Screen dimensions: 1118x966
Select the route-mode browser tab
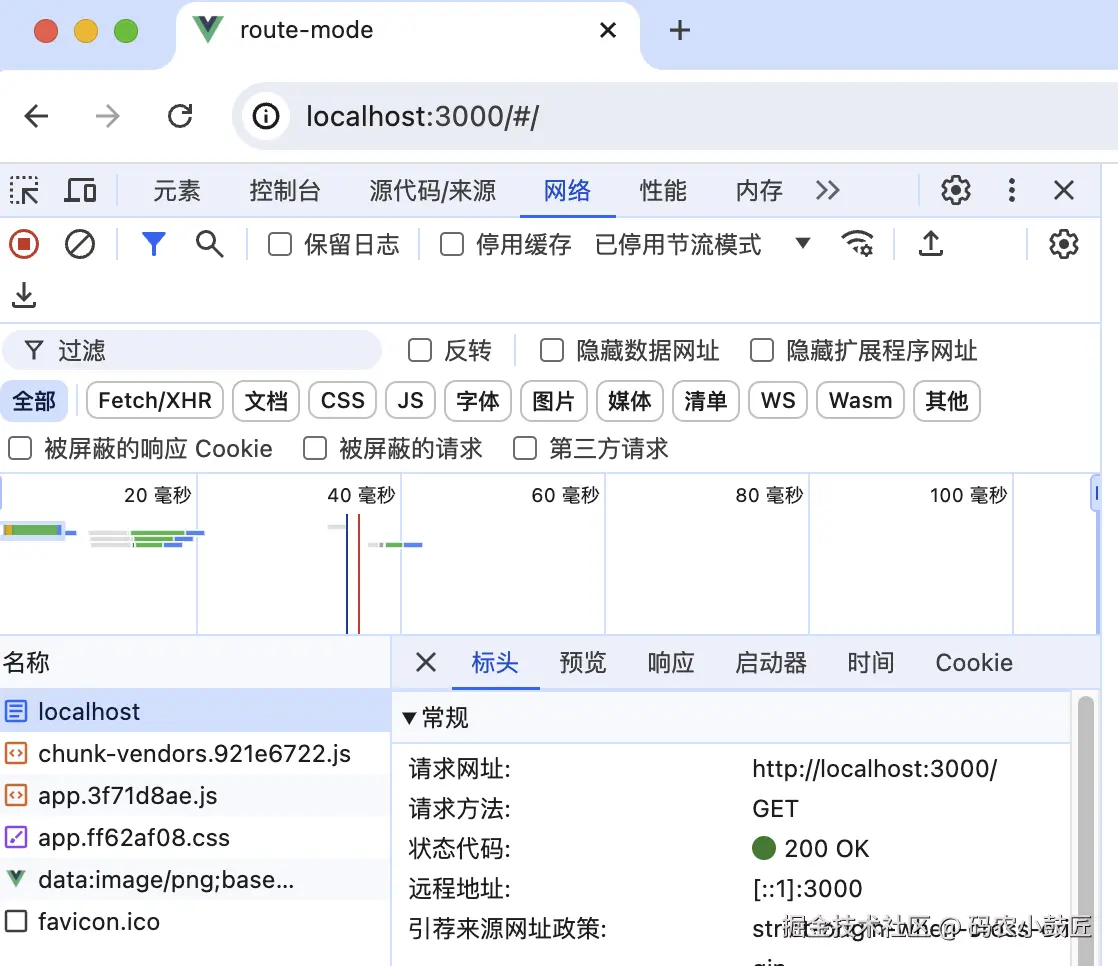click(x=408, y=32)
